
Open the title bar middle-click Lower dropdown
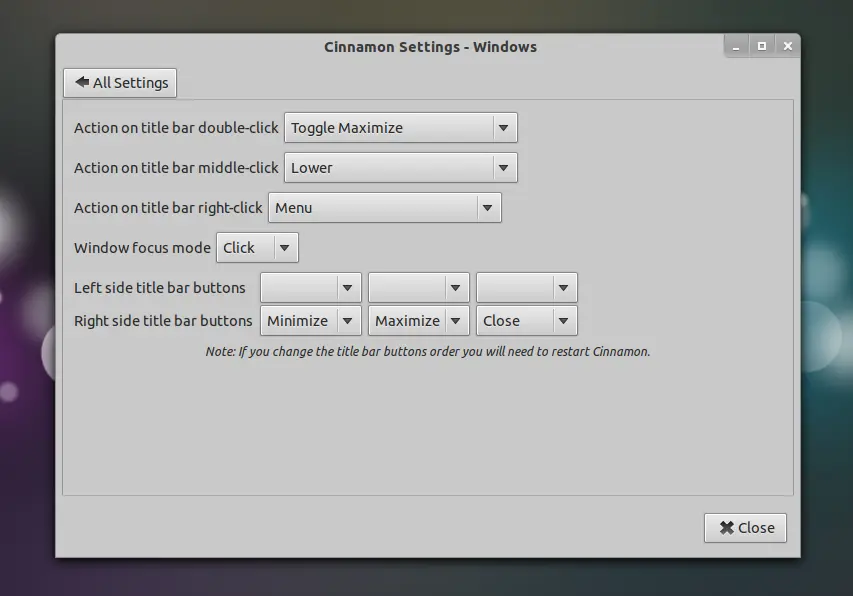coord(400,167)
